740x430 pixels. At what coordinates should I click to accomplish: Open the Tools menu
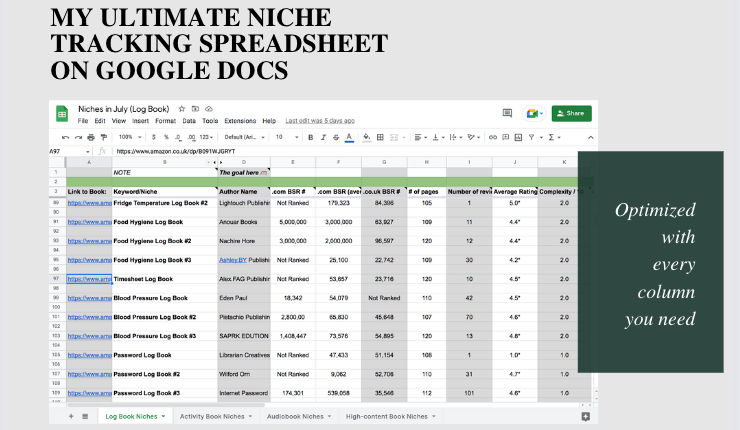pyautogui.click(x=210, y=121)
